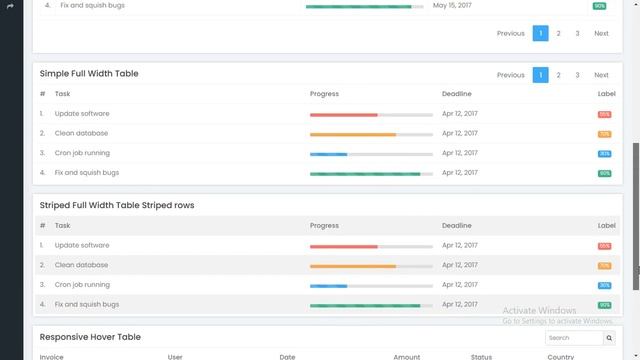
Task: Click 'Clean database' in Simple Full Width Table
Action: pos(81,133)
